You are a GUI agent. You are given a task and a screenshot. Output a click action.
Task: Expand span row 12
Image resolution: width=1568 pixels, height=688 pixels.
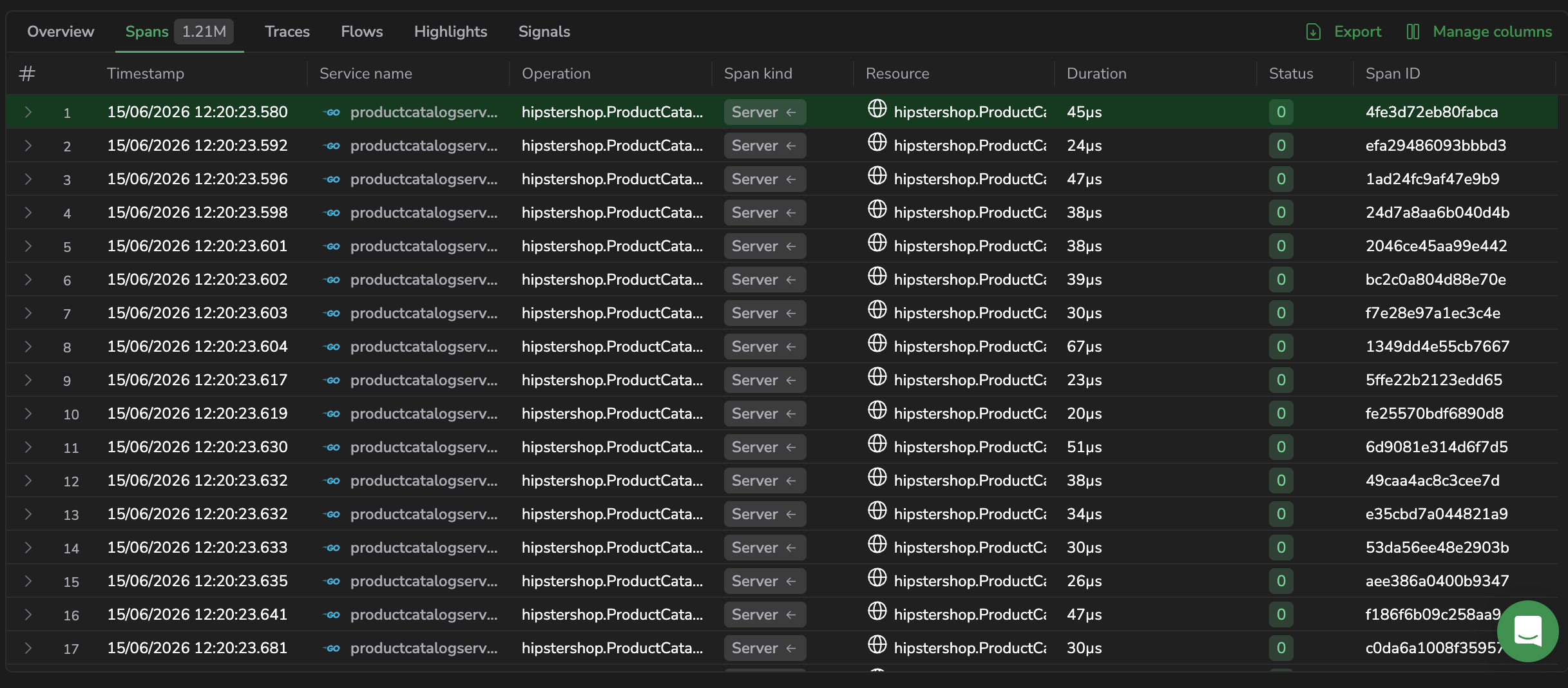28,481
